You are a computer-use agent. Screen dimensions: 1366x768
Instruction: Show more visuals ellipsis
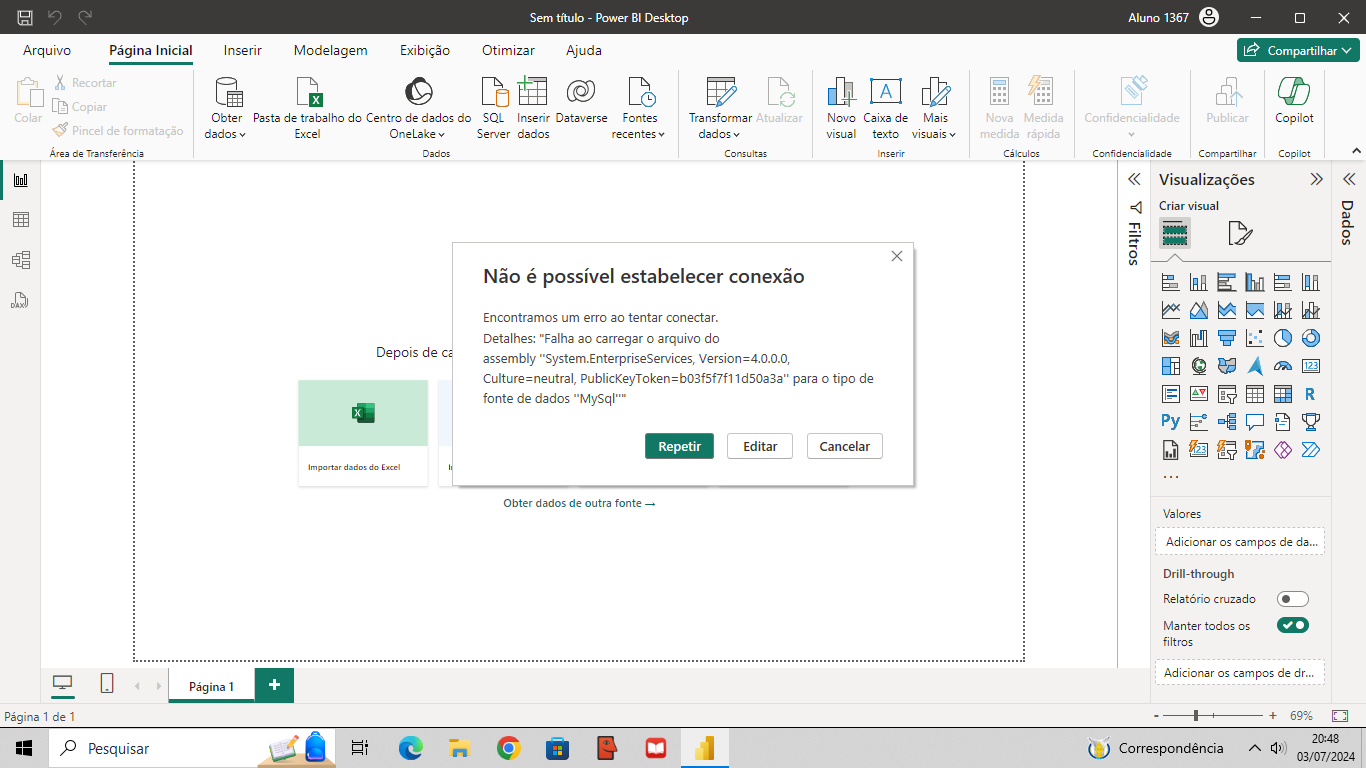pyautogui.click(x=1171, y=476)
